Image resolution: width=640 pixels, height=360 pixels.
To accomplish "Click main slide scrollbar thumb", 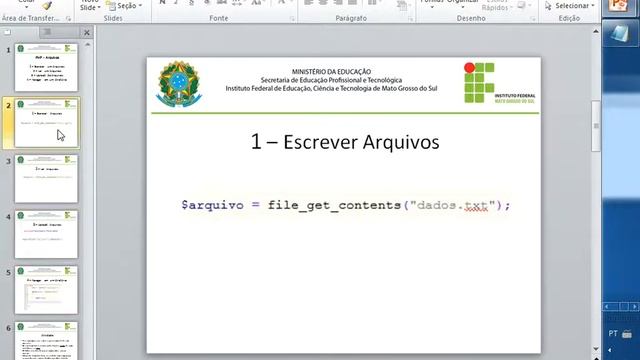I will [x=596, y=126].
